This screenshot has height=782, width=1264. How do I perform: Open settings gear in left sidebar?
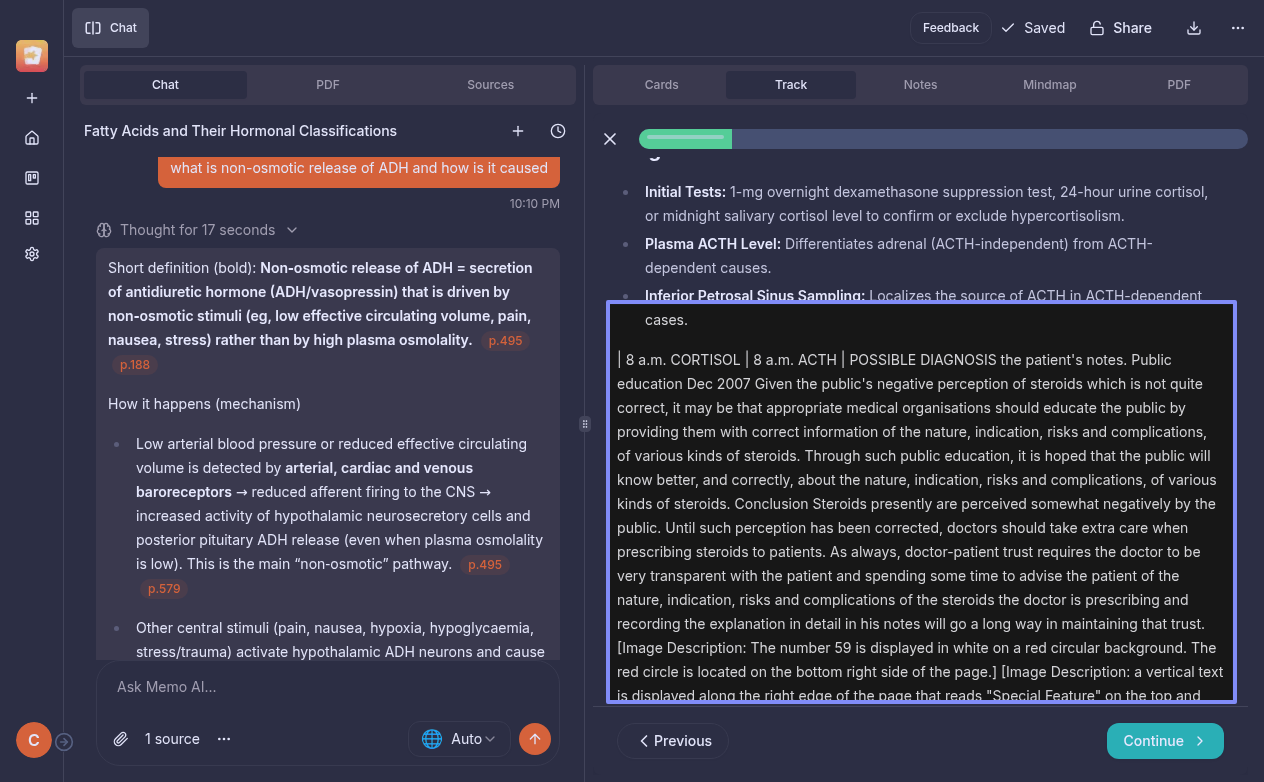32,254
